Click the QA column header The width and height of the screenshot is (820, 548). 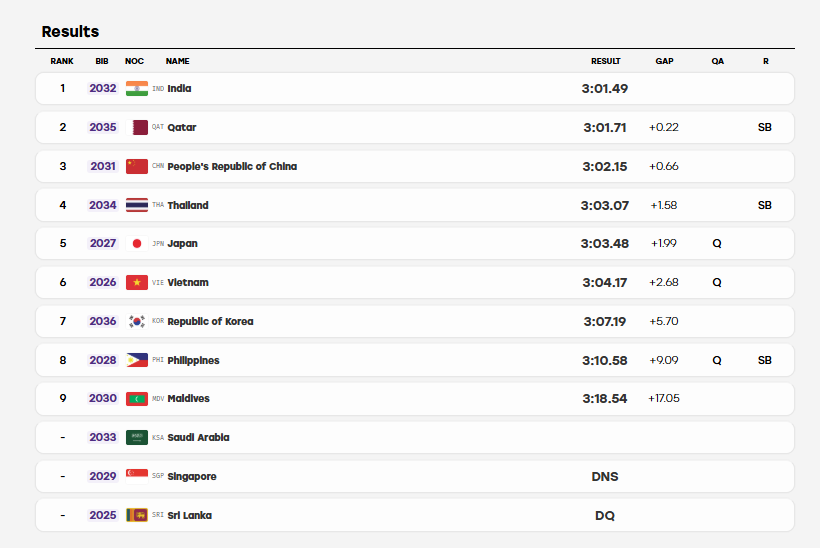(x=718, y=61)
